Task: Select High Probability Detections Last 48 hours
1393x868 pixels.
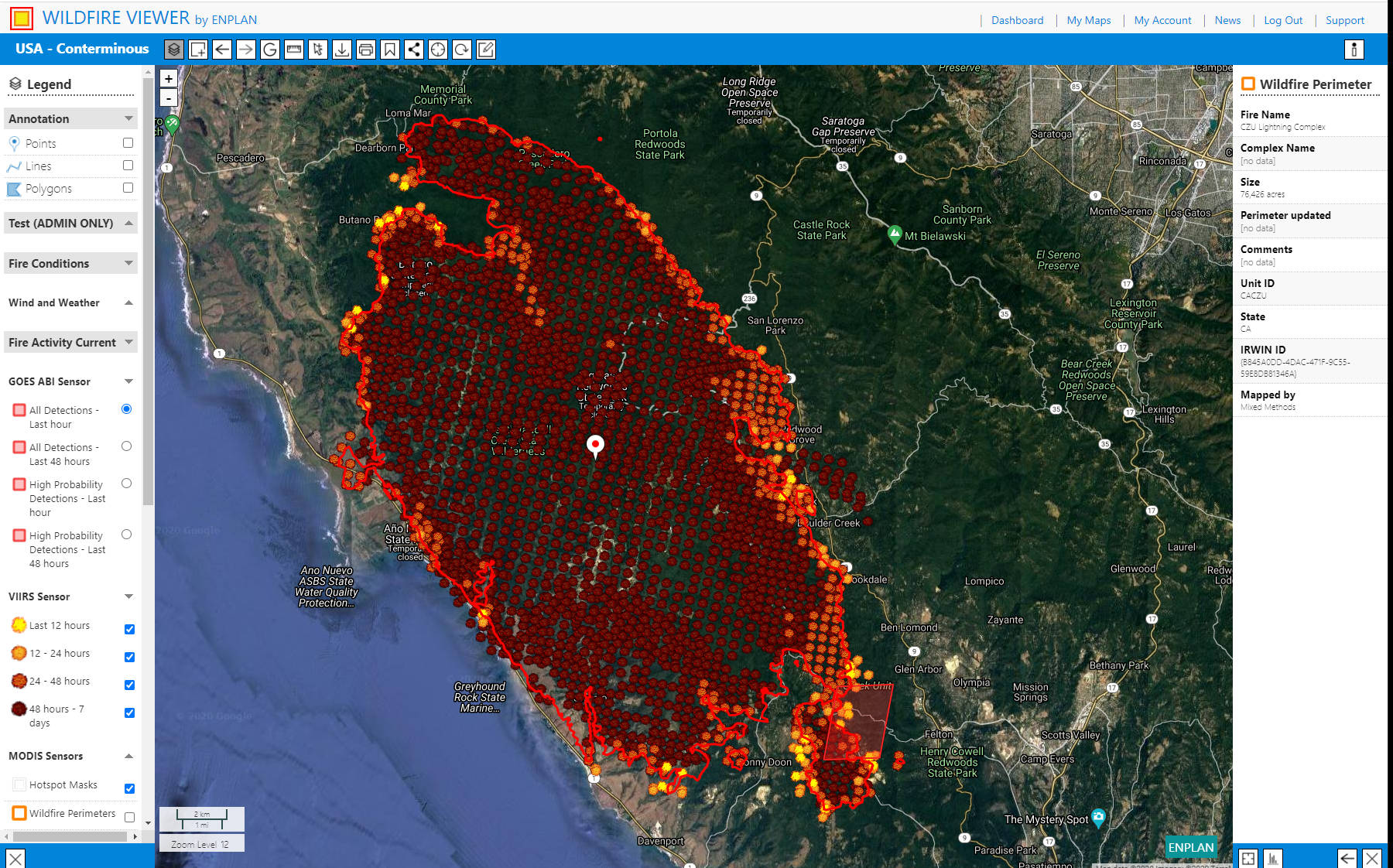Action: click(127, 535)
